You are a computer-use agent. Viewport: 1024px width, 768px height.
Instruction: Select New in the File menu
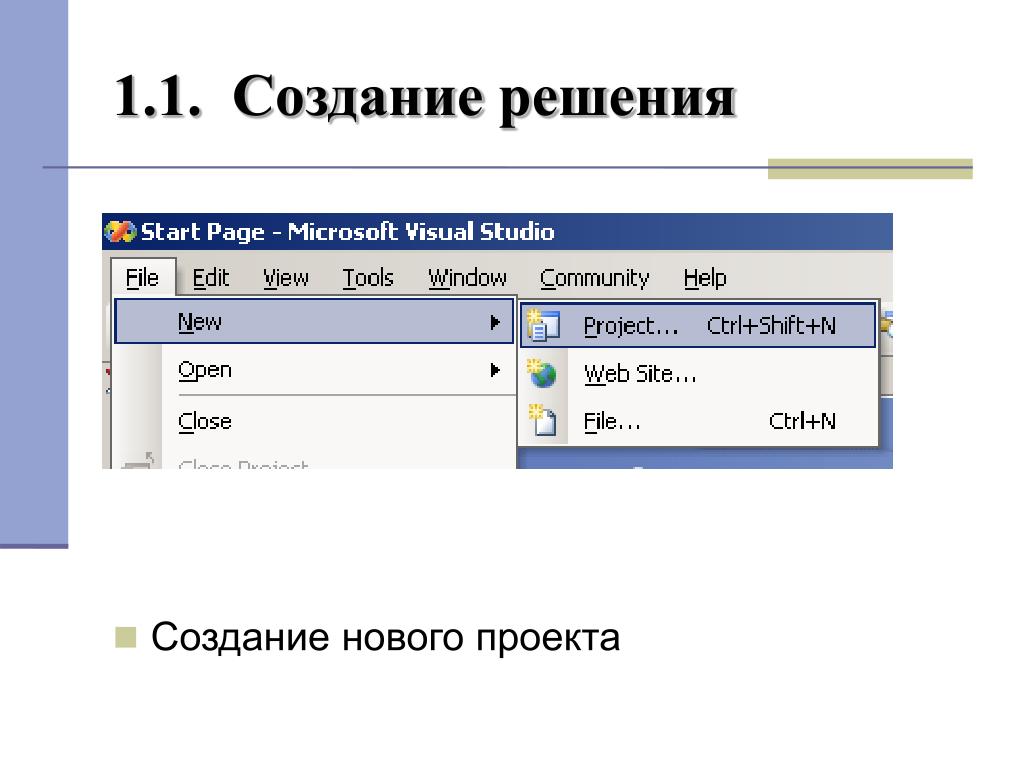point(314,321)
